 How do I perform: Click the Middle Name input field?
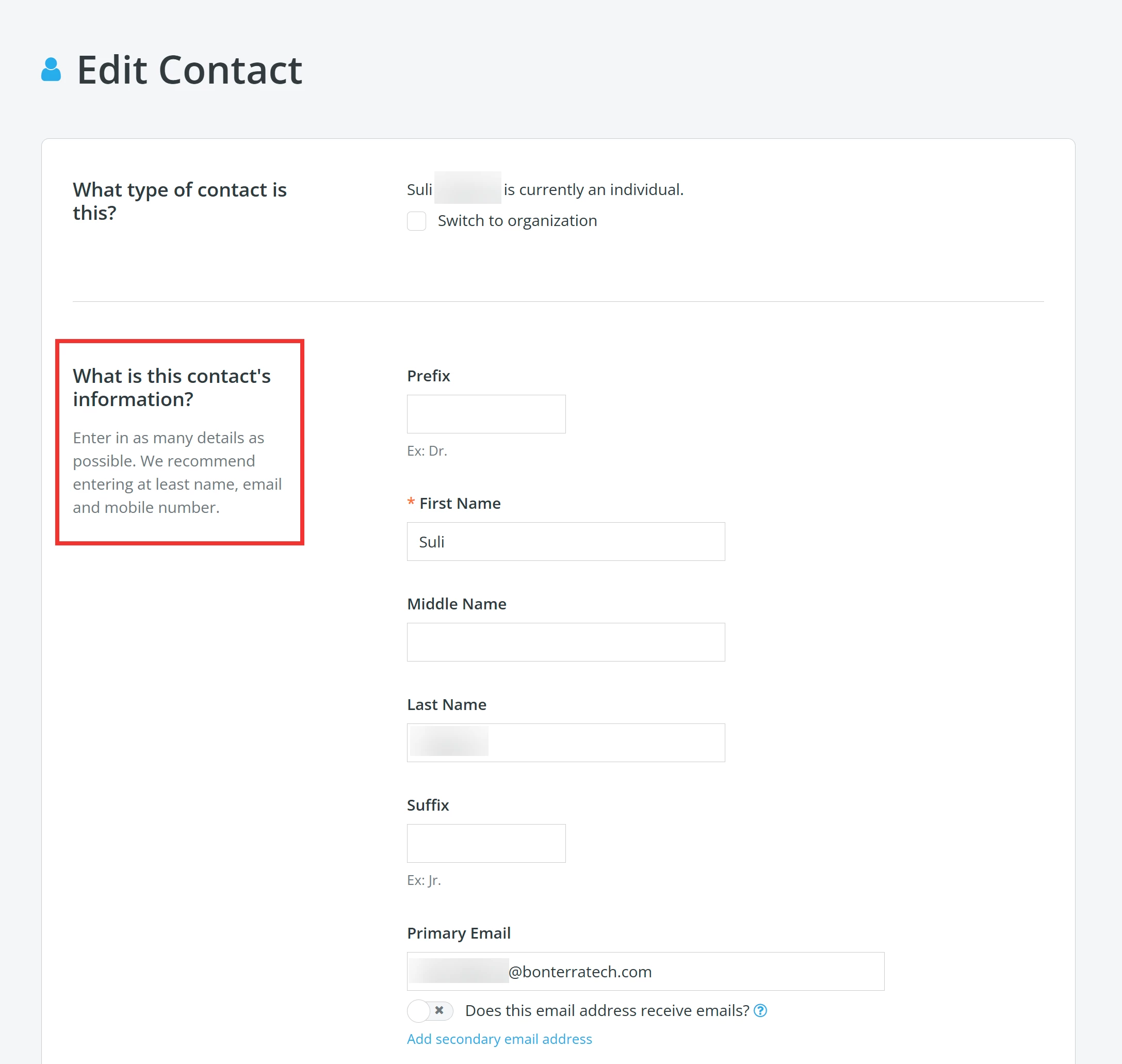[565, 641]
